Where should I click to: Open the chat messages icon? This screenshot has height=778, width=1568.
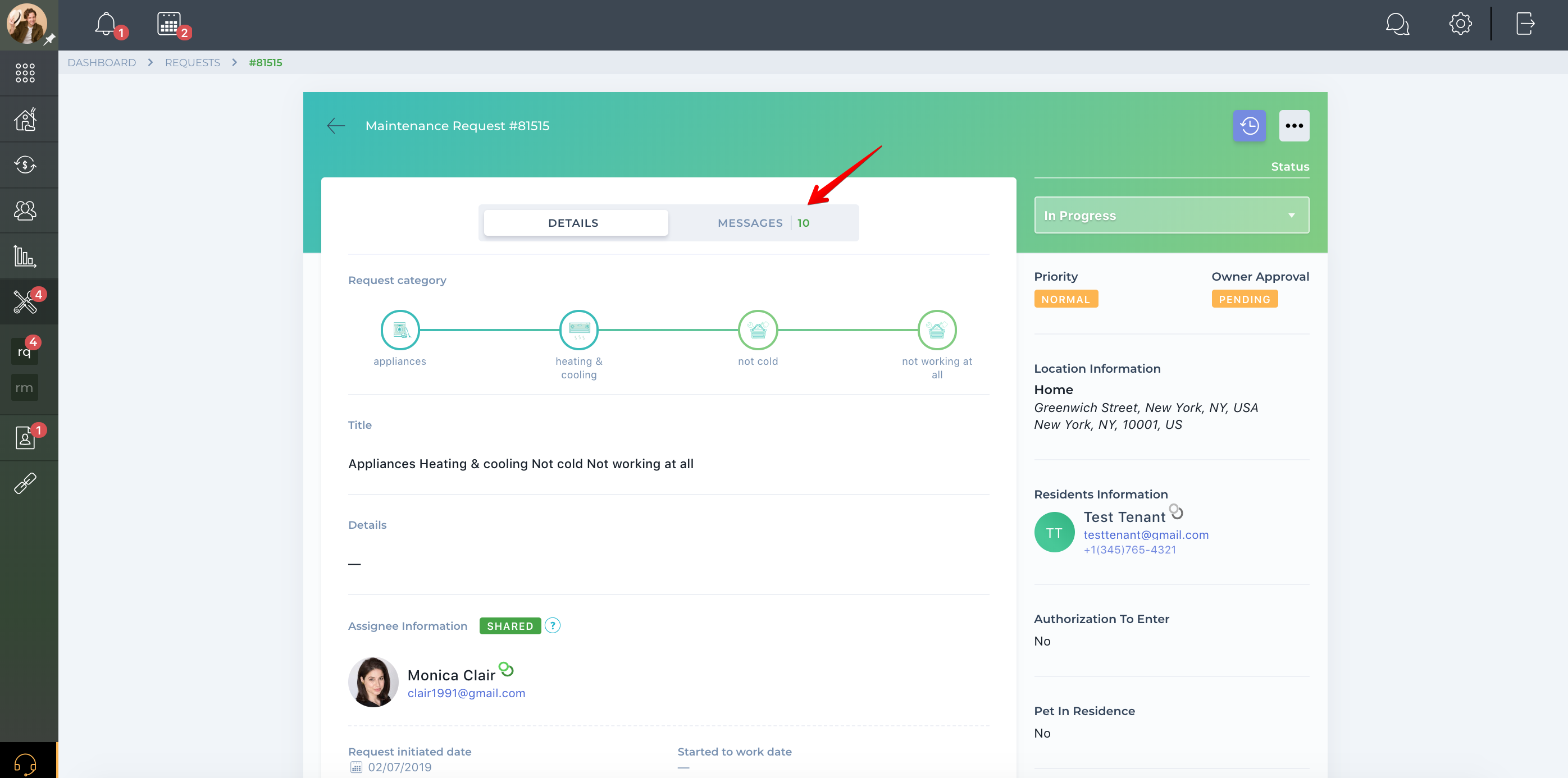pos(1397,24)
